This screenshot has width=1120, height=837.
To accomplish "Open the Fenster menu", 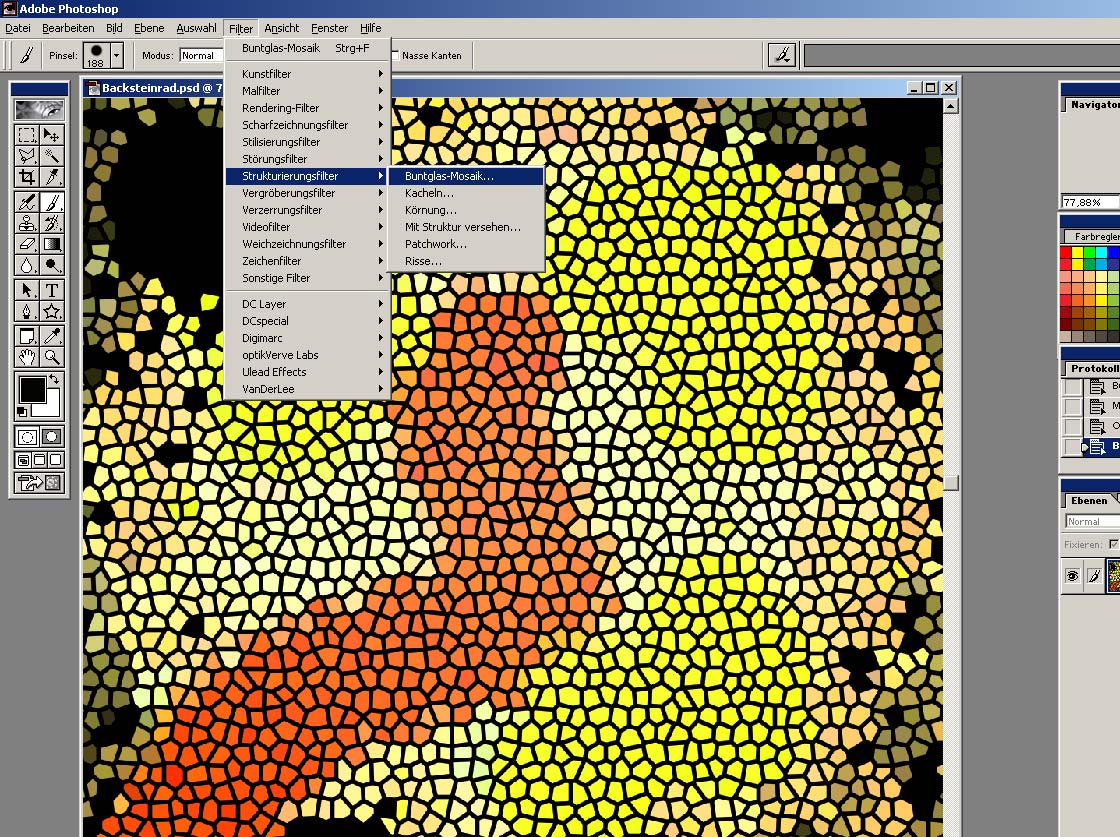I will [x=329, y=28].
